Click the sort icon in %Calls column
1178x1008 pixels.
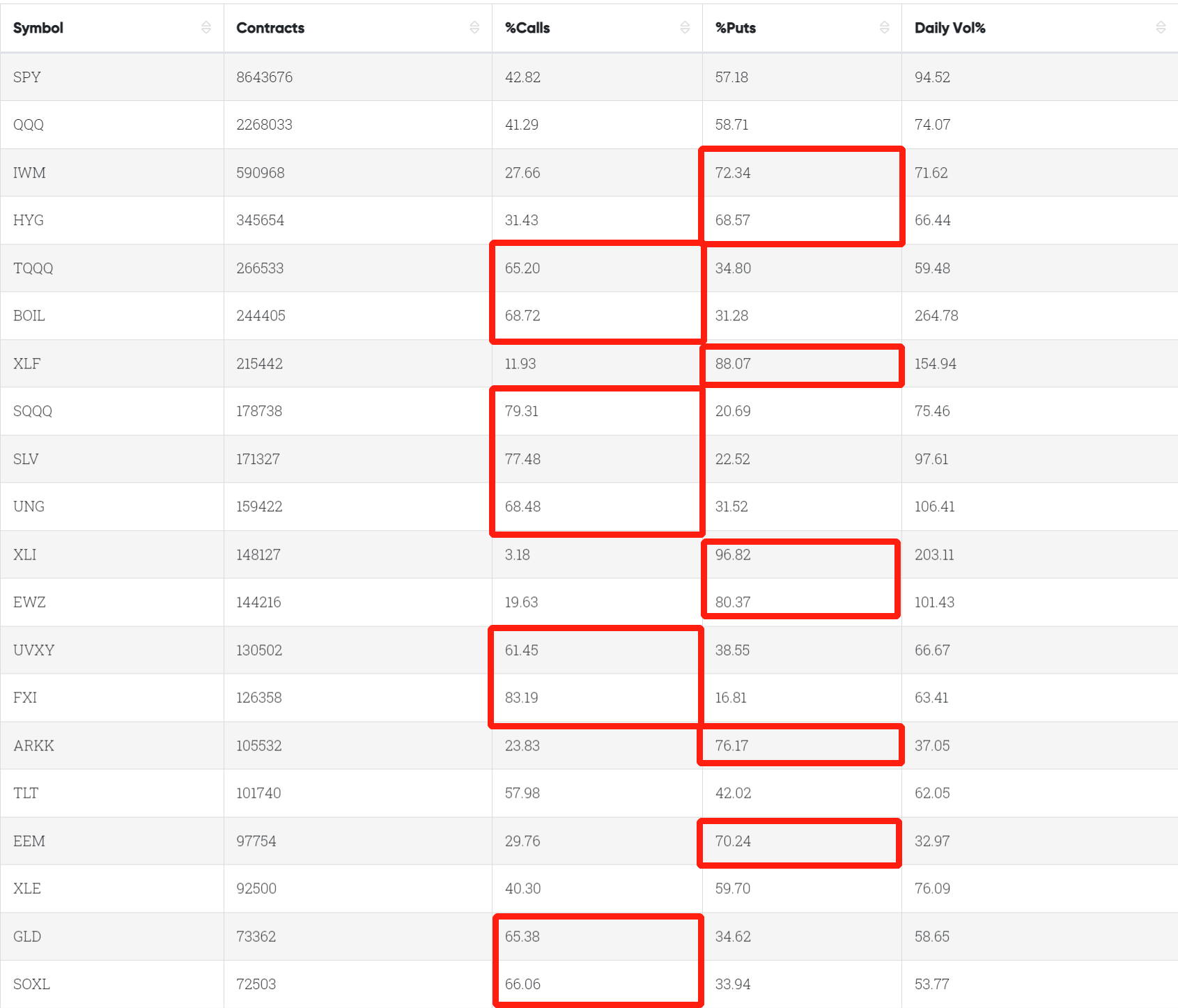[685, 27]
